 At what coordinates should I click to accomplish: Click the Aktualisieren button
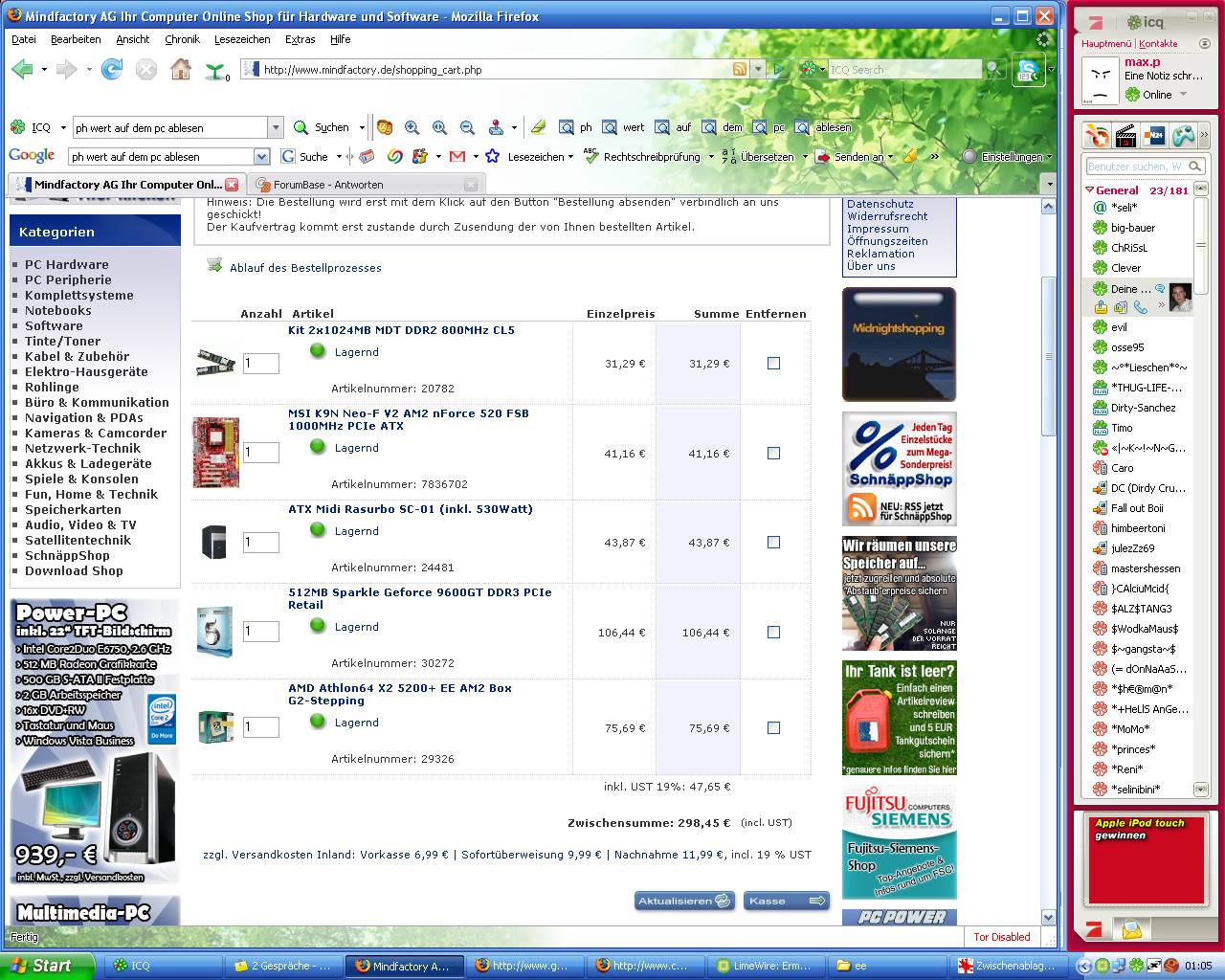click(x=684, y=901)
